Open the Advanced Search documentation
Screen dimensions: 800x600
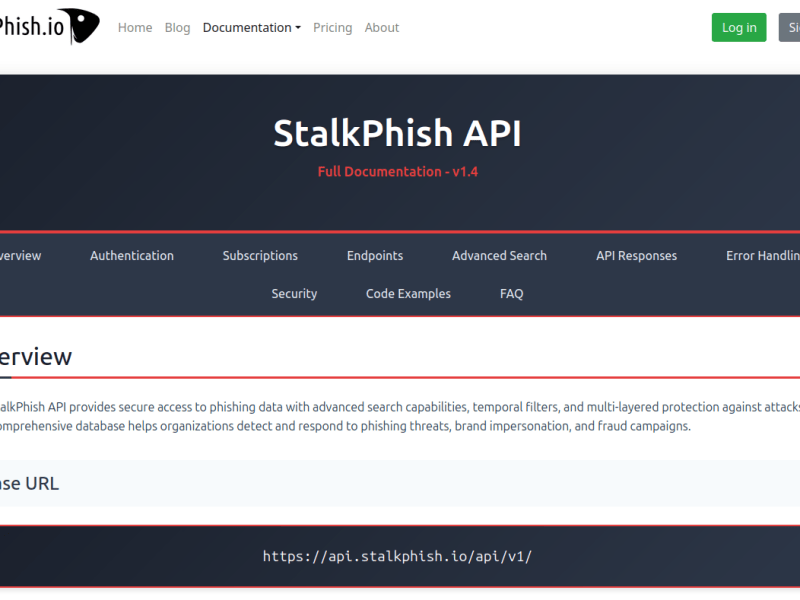pyautogui.click(x=499, y=255)
